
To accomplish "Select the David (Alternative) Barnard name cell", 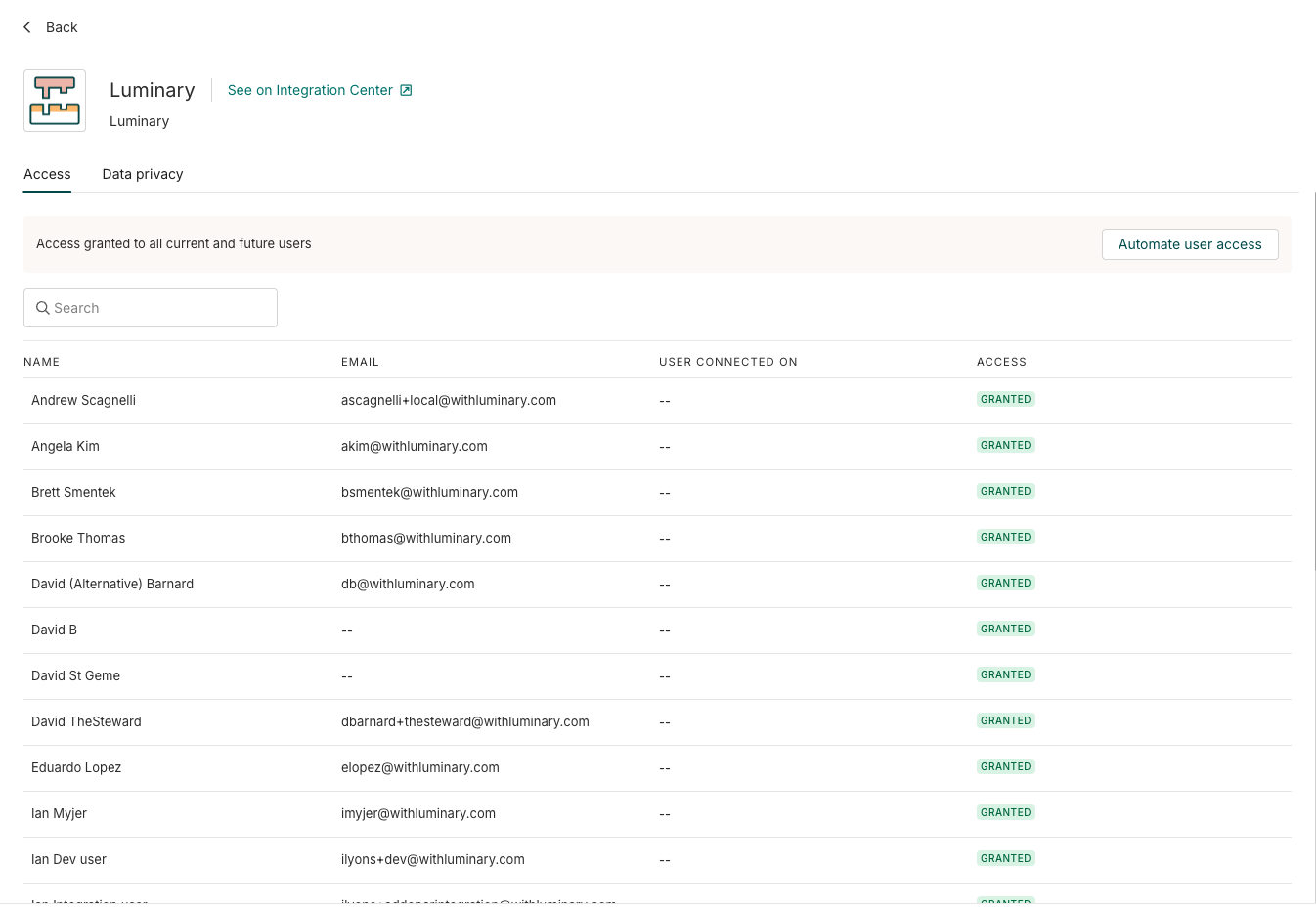I will (x=112, y=584).
